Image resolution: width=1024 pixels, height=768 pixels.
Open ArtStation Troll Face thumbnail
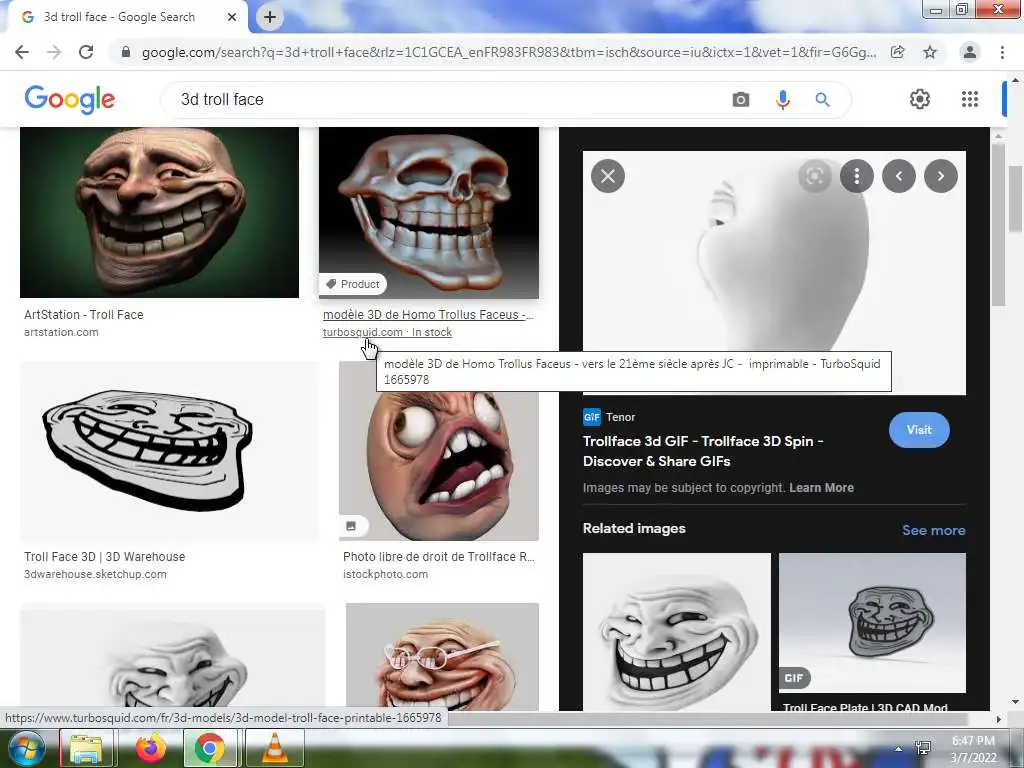(159, 212)
